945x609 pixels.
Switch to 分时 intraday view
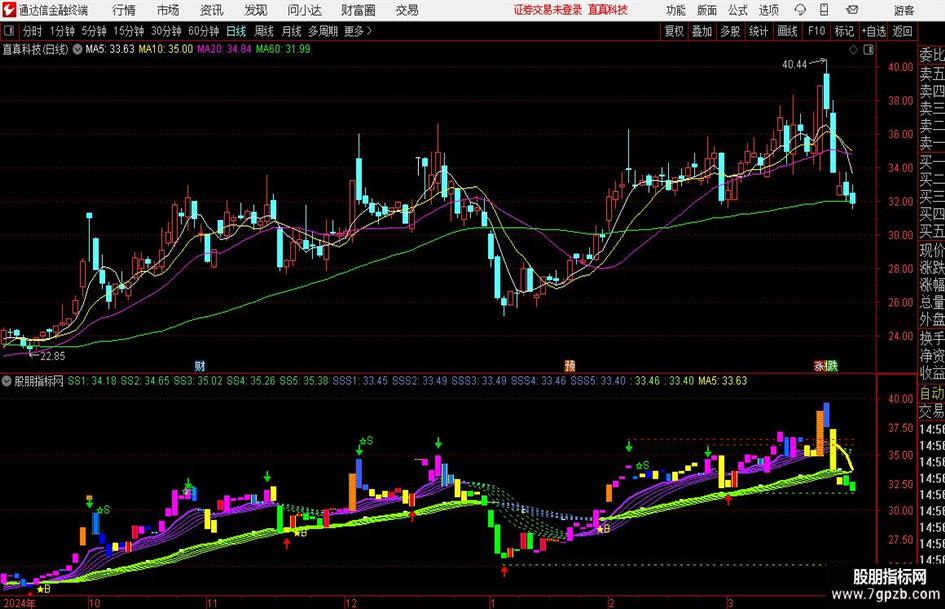click(32, 31)
